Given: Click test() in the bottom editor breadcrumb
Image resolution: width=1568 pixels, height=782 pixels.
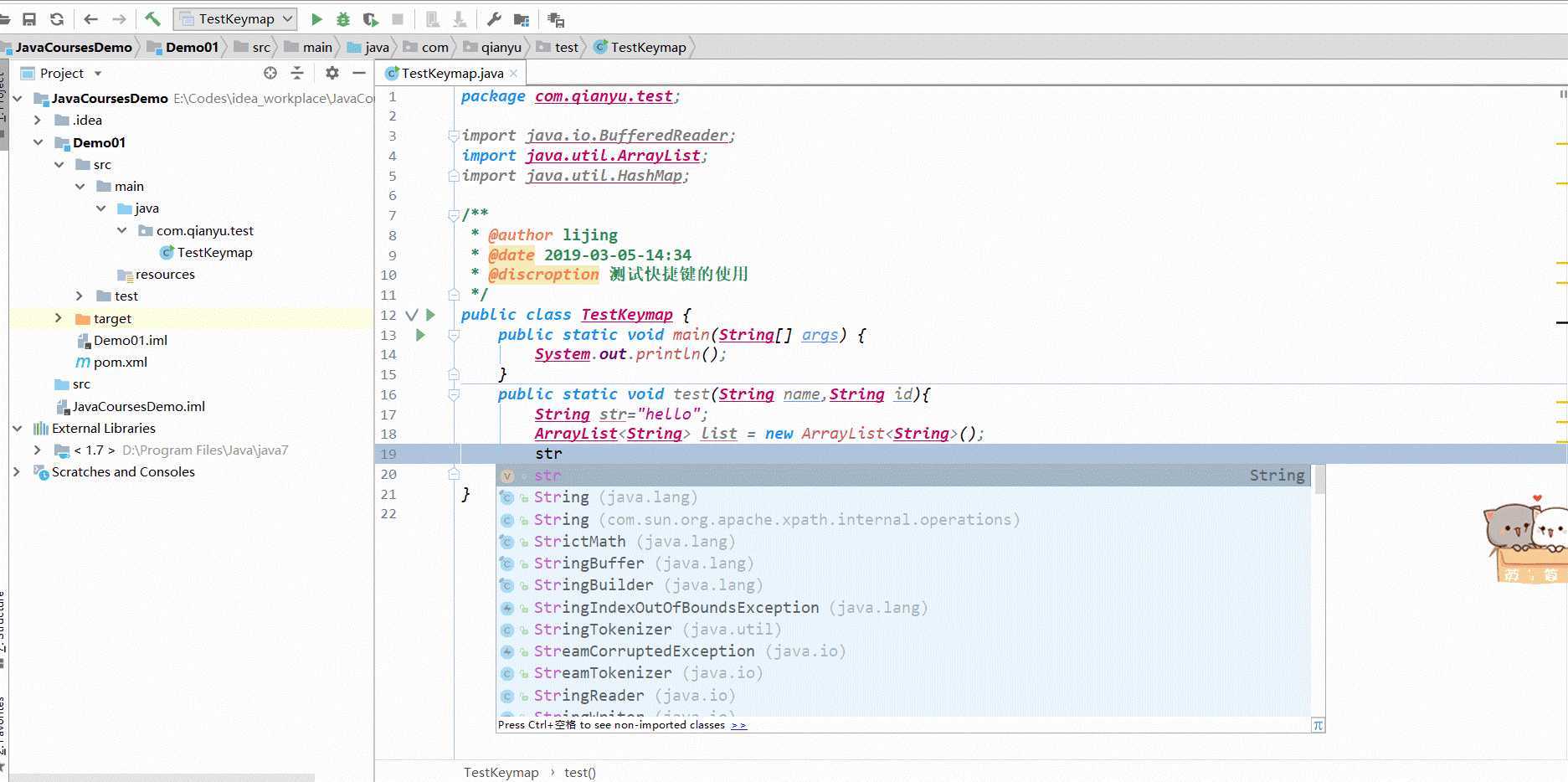Looking at the screenshot, I should (x=579, y=773).
